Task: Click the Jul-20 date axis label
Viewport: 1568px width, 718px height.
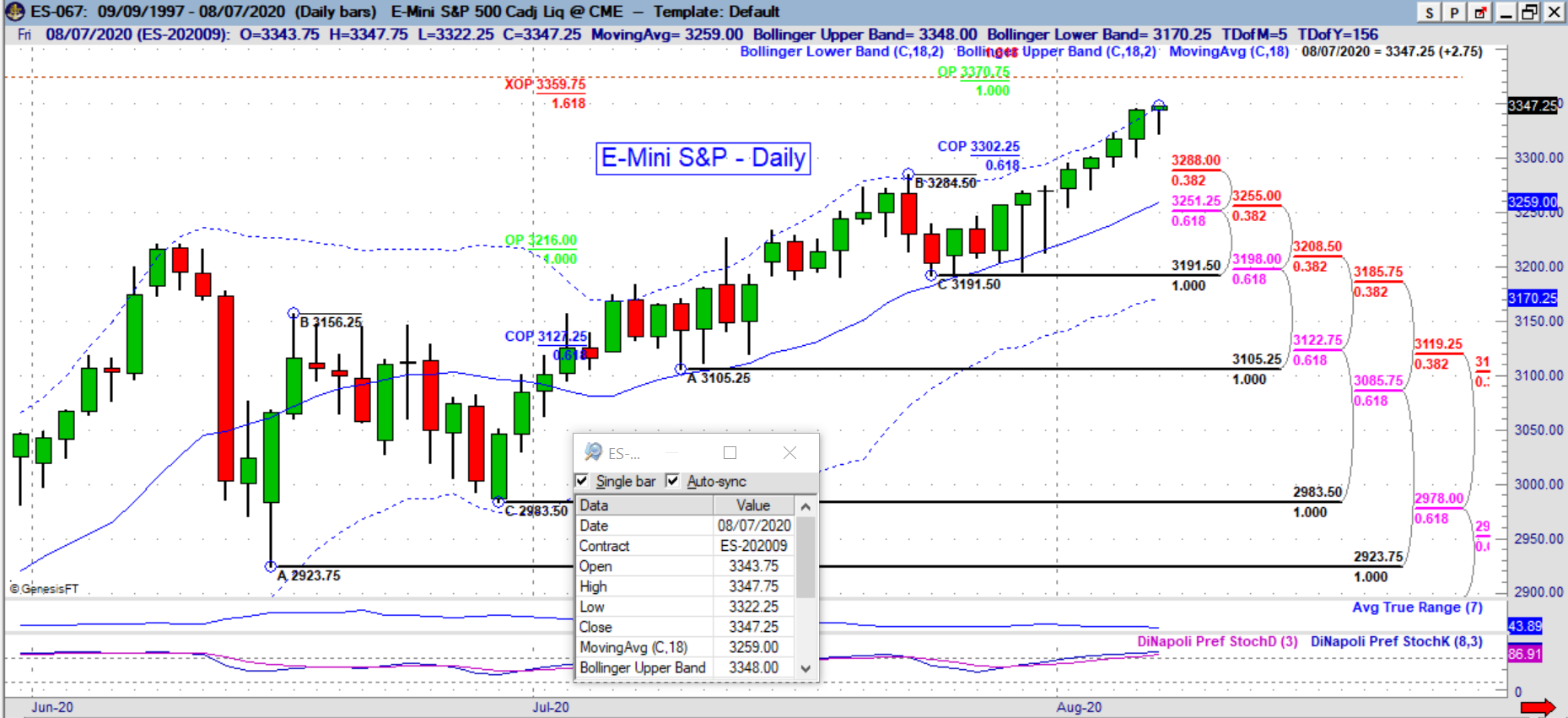Action: pyautogui.click(x=551, y=707)
